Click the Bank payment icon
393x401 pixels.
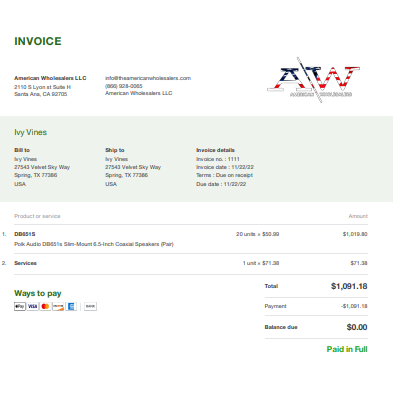[90, 306]
